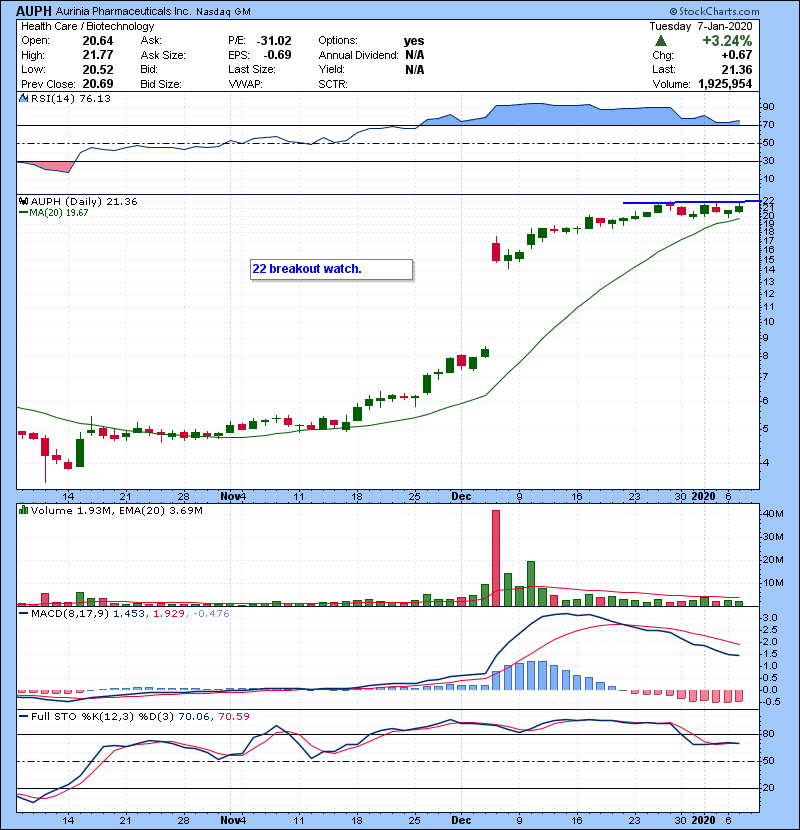Click the Options value yes
Image resolution: width=800 pixels, height=830 pixels.
point(414,41)
